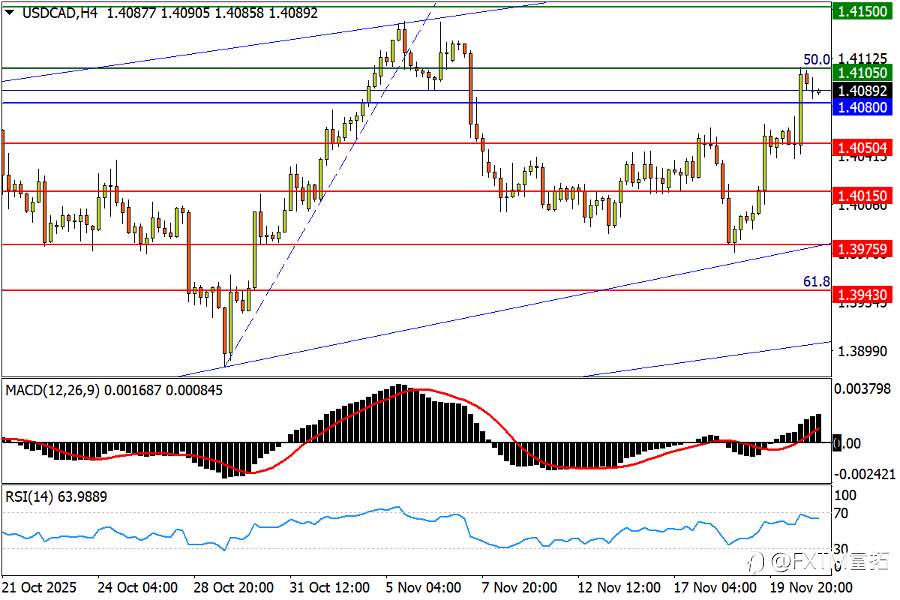Click the 31 Oct 12:00 time label

click(x=329, y=588)
